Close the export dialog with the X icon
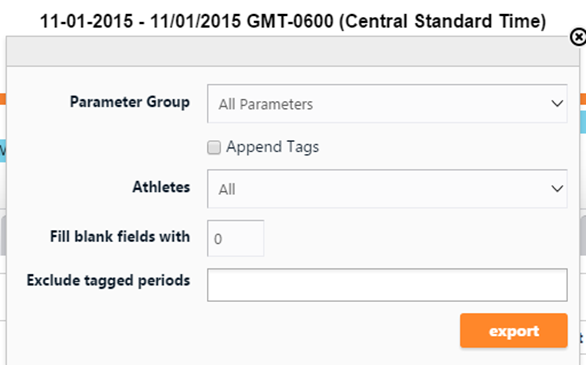 (578, 37)
